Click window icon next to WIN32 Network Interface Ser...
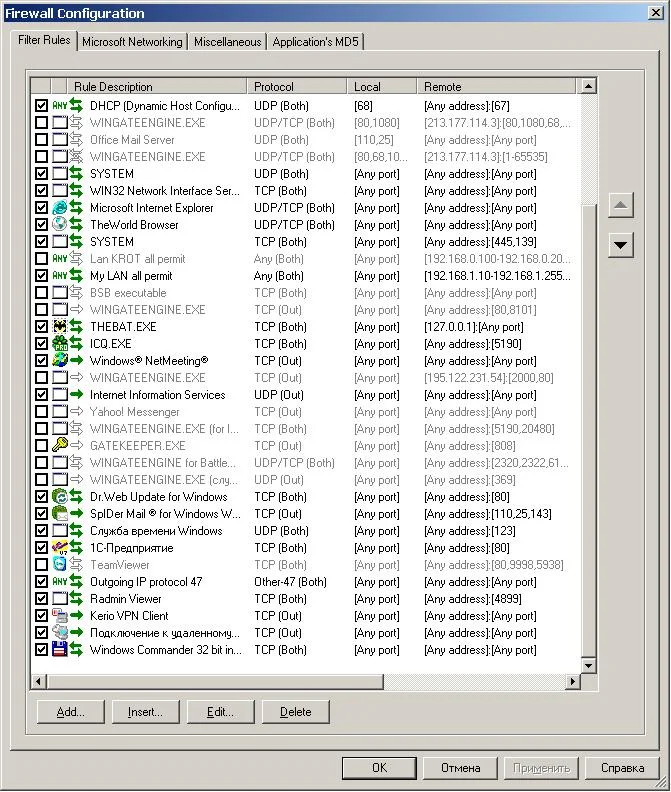 [x=60, y=190]
